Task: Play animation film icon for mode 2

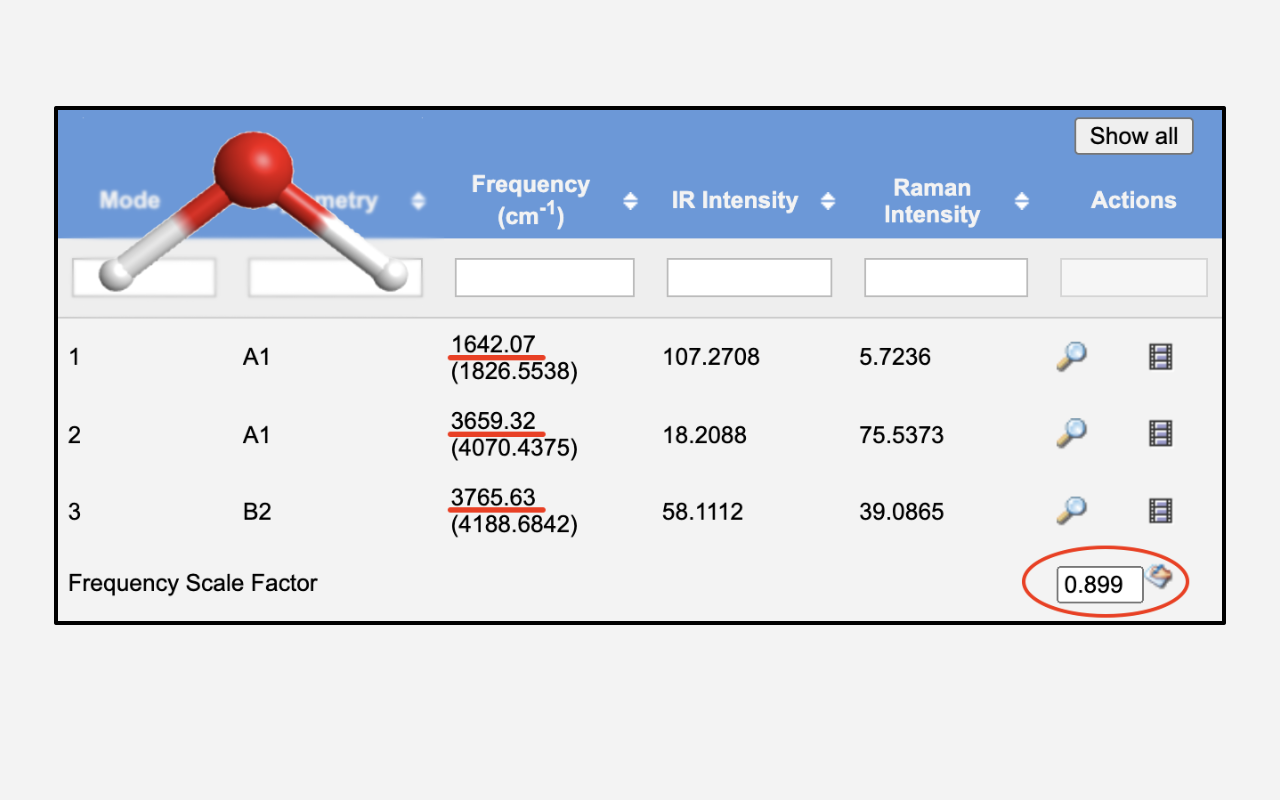Action: tap(1160, 433)
